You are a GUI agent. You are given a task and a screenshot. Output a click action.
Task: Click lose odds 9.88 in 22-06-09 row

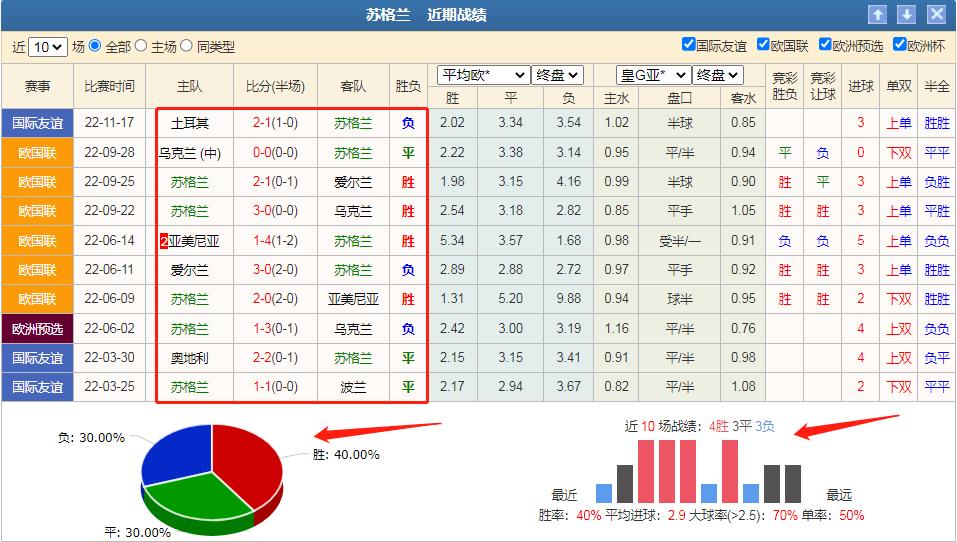pyautogui.click(x=568, y=299)
